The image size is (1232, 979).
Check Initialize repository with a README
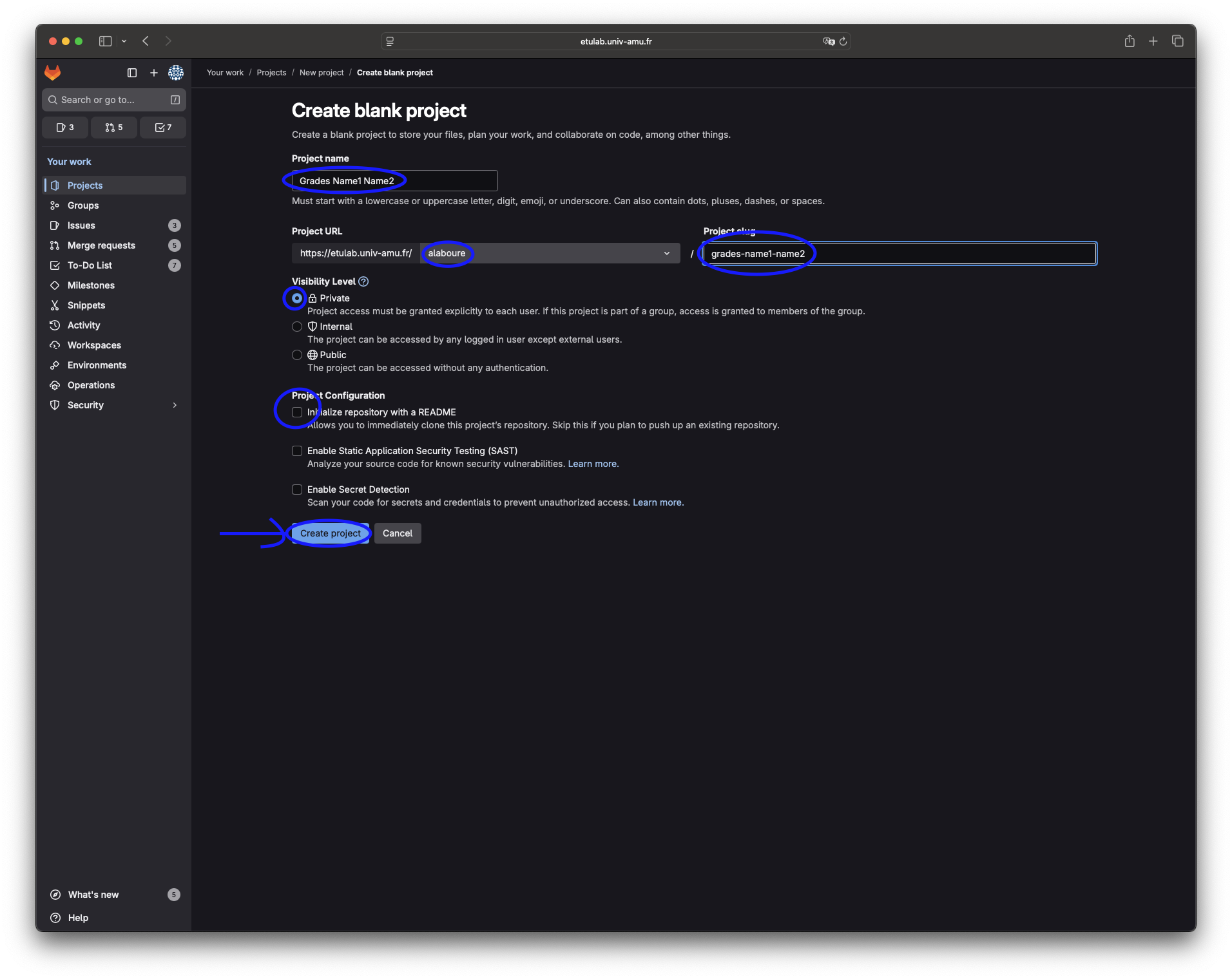click(x=297, y=412)
